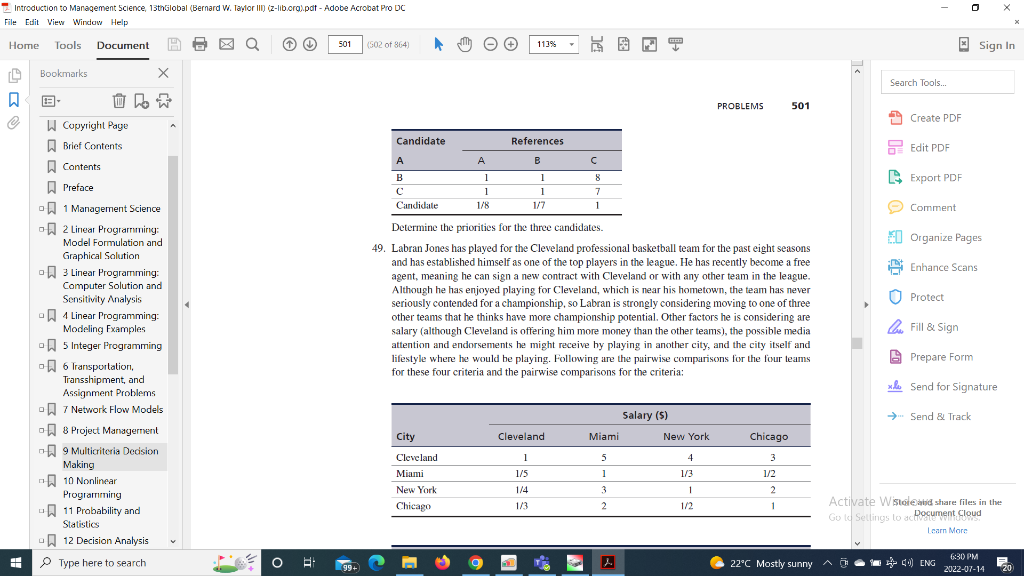Toggle the Bookmarks panel sidebar icon
The width and height of the screenshot is (1024, 576).
13,100
